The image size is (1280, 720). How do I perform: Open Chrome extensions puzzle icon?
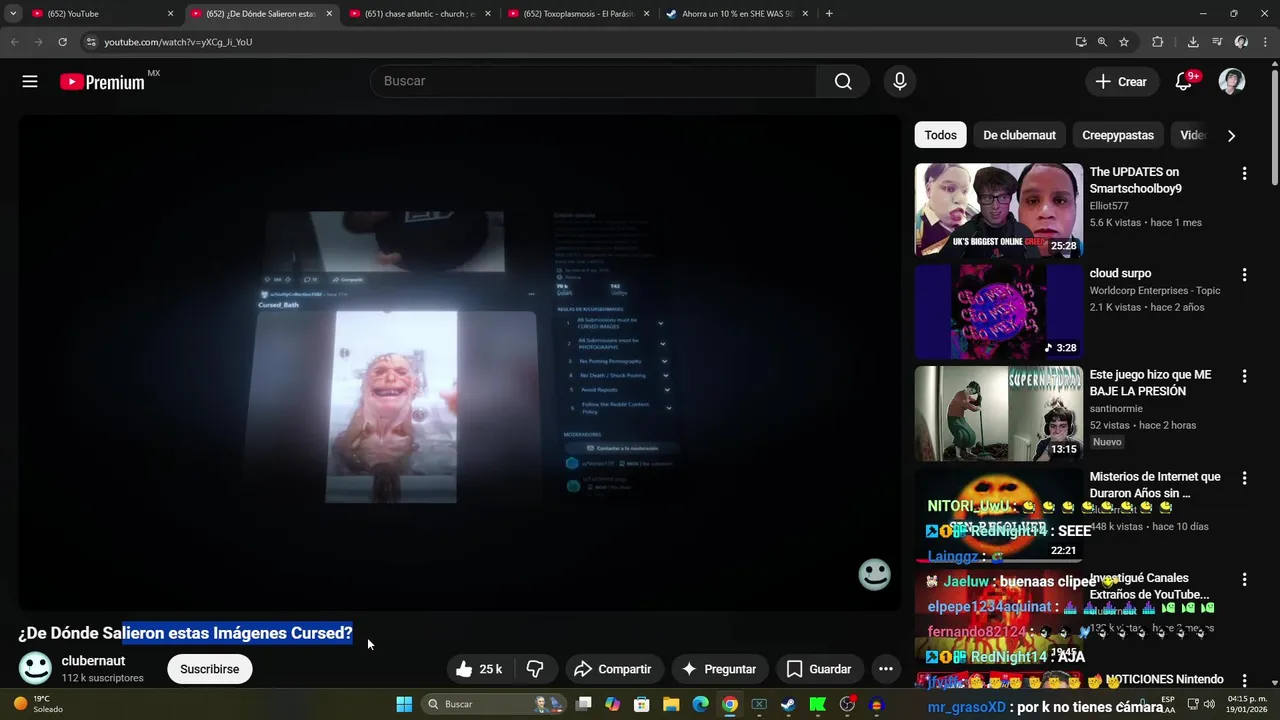click(1158, 42)
